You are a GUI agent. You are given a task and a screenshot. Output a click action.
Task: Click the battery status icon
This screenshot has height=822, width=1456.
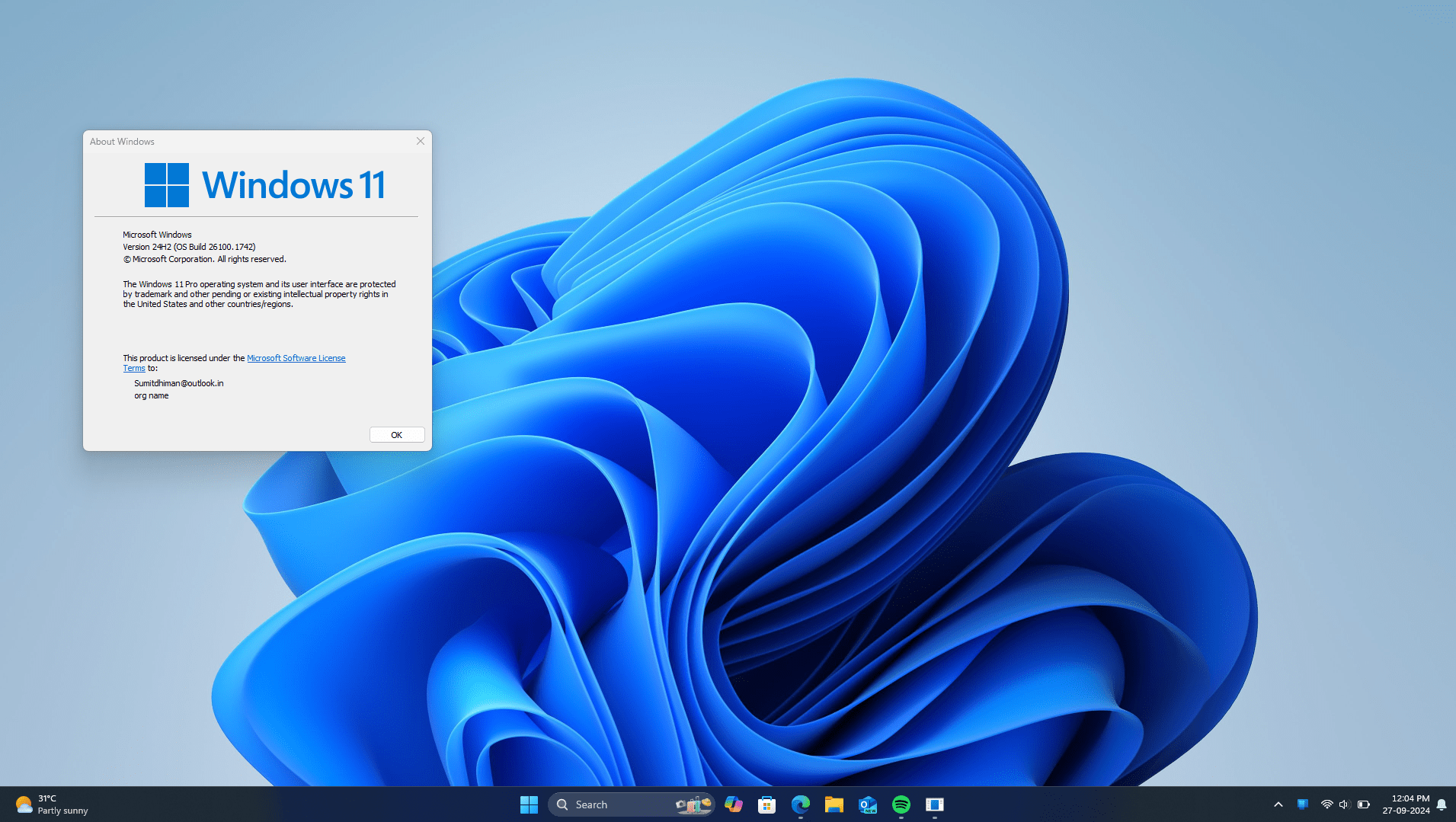pos(1364,804)
